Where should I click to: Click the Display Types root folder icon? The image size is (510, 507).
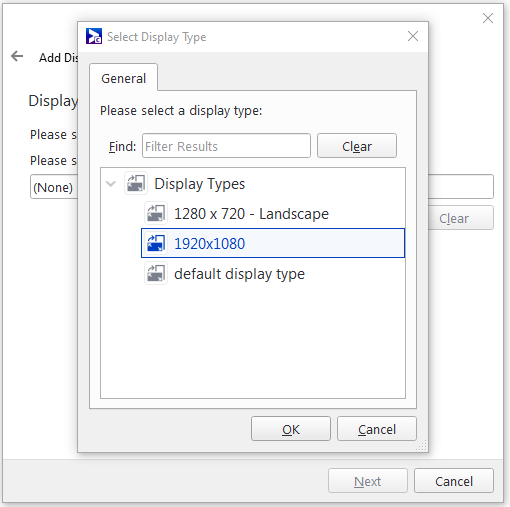coord(136,183)
